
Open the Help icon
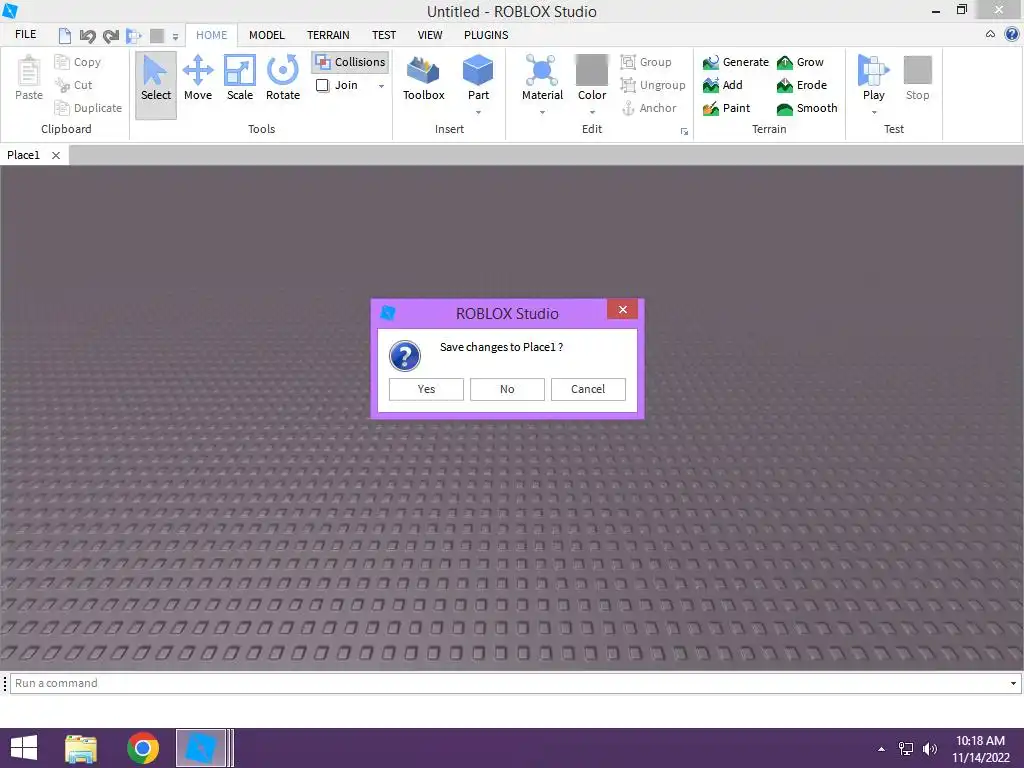pyautogui.click(x=1012, y=34)
